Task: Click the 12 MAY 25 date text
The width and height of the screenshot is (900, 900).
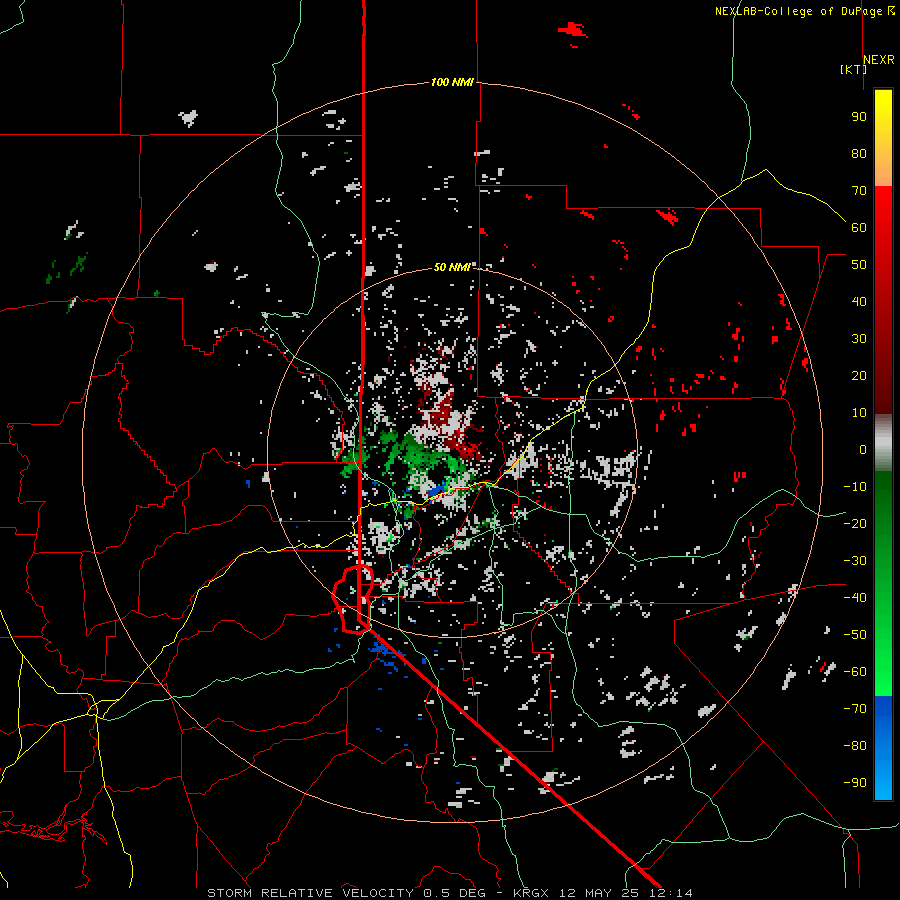Action: click(x=599, y=893)
